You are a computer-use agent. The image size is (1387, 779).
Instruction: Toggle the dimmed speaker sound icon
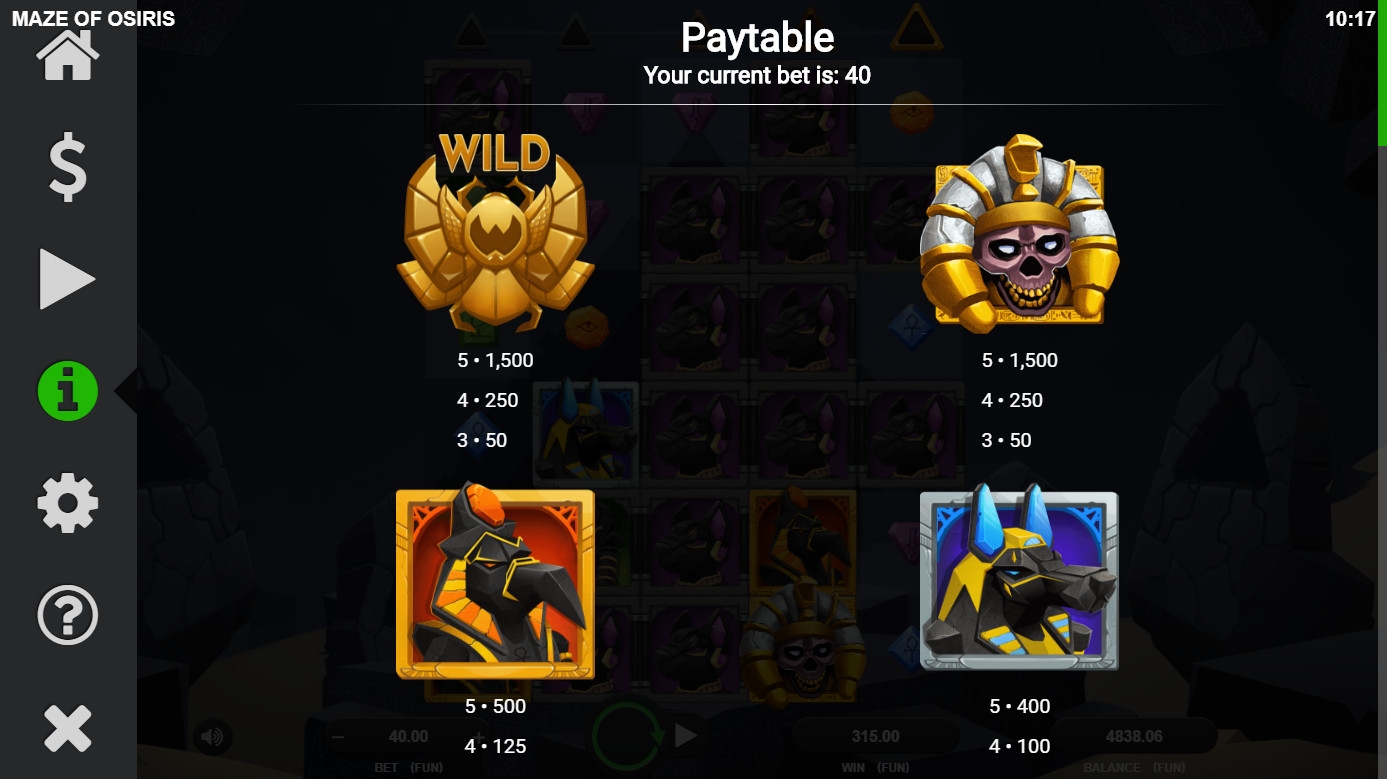(x=212, y=738)
